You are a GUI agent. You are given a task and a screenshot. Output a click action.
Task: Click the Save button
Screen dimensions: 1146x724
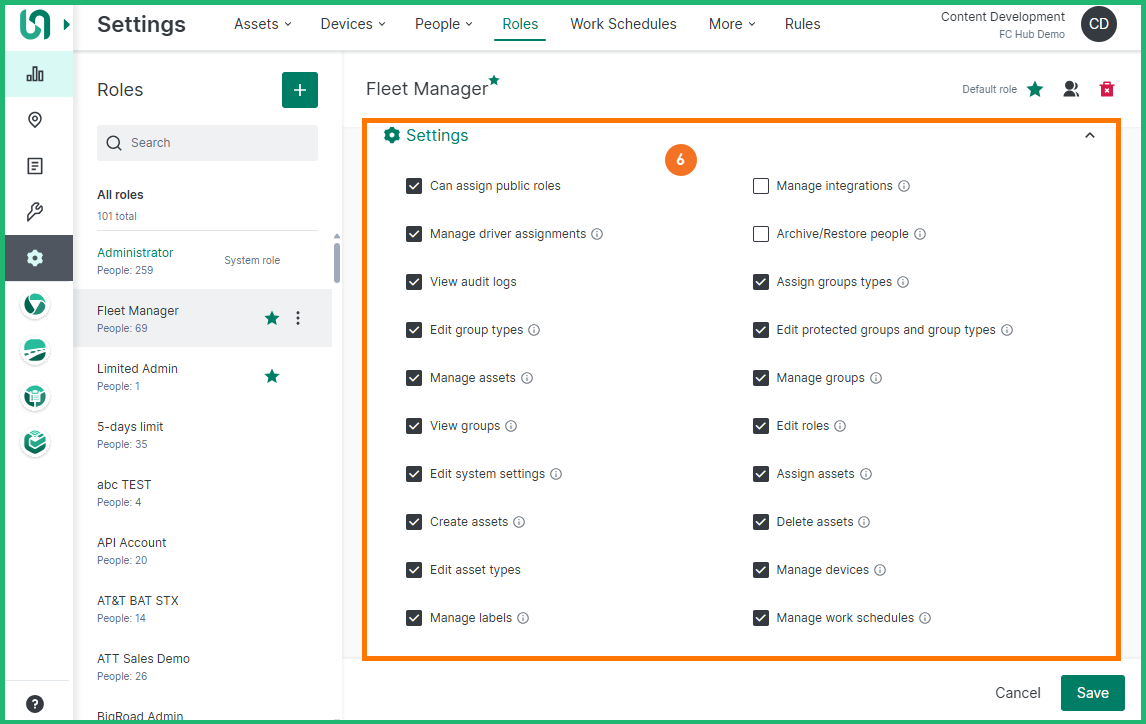point(1092,693)
